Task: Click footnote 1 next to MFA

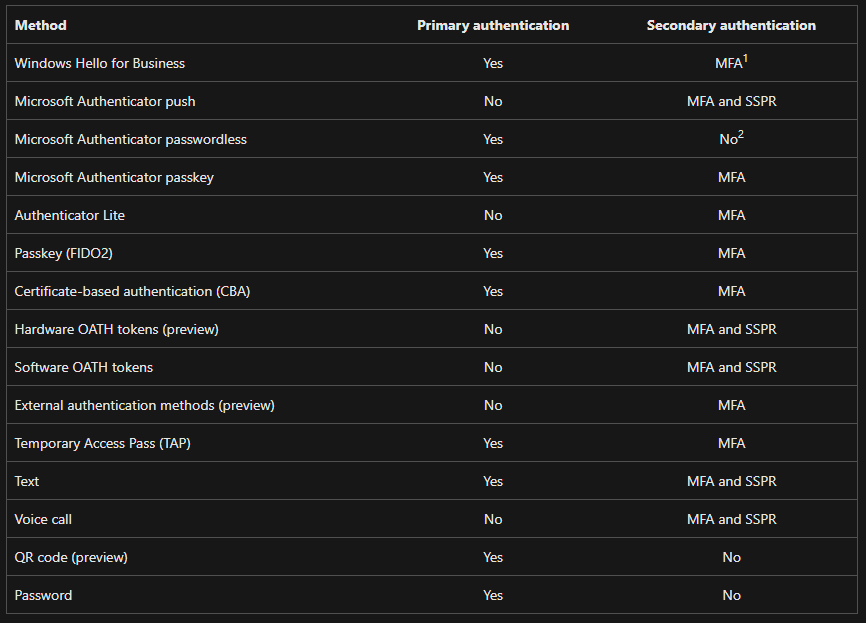Action: click(x=746, y=58)
